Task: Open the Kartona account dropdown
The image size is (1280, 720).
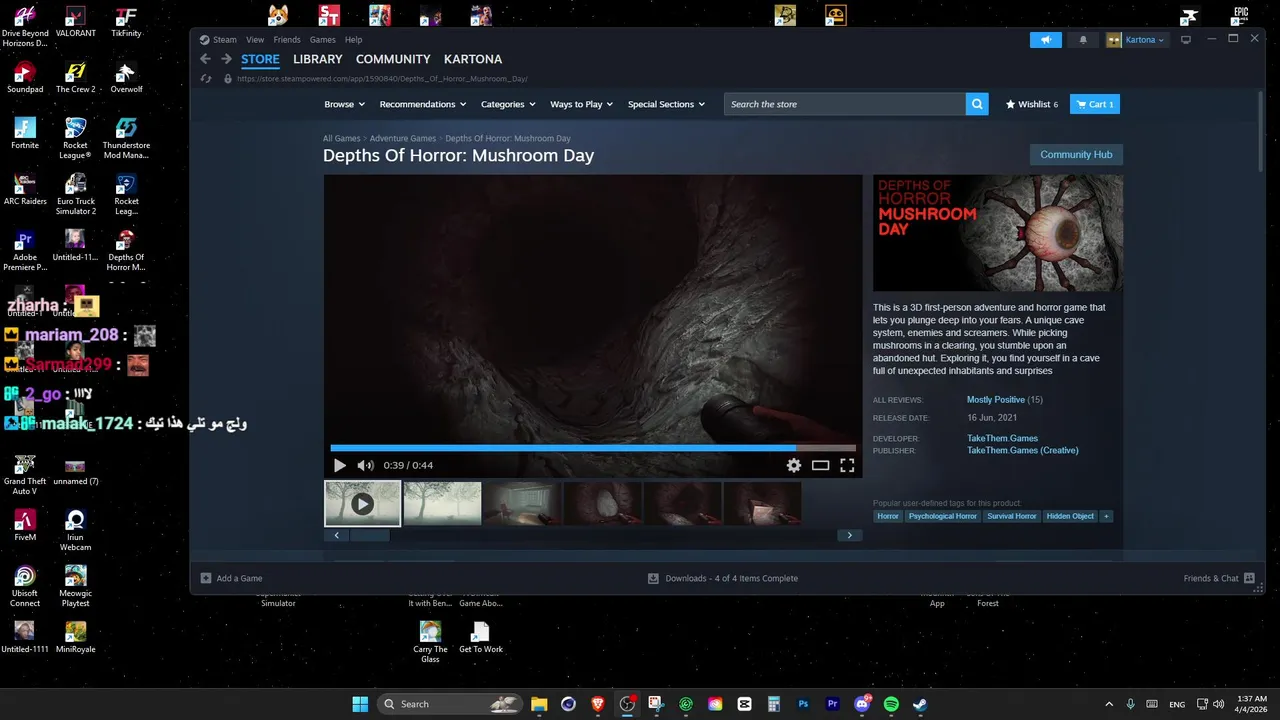Action: pyautogui.click(x=1137, y=40)
